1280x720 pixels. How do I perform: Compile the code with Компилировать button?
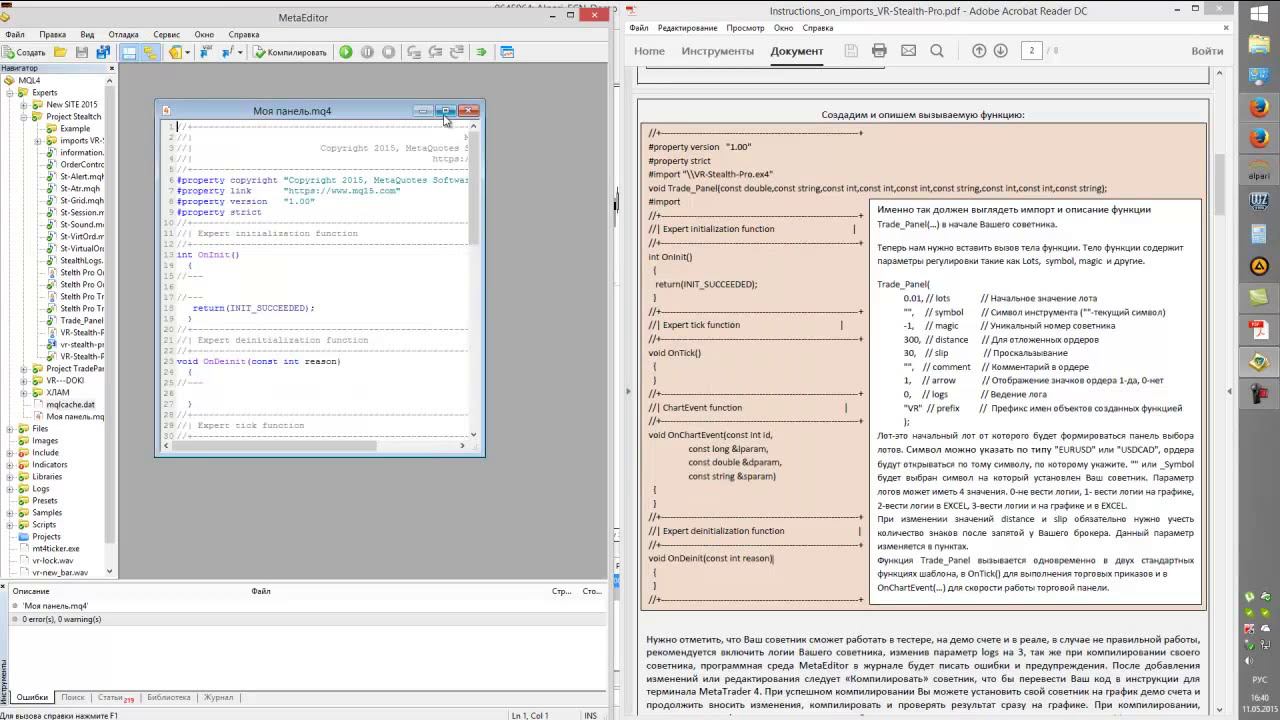coord(290,52)
